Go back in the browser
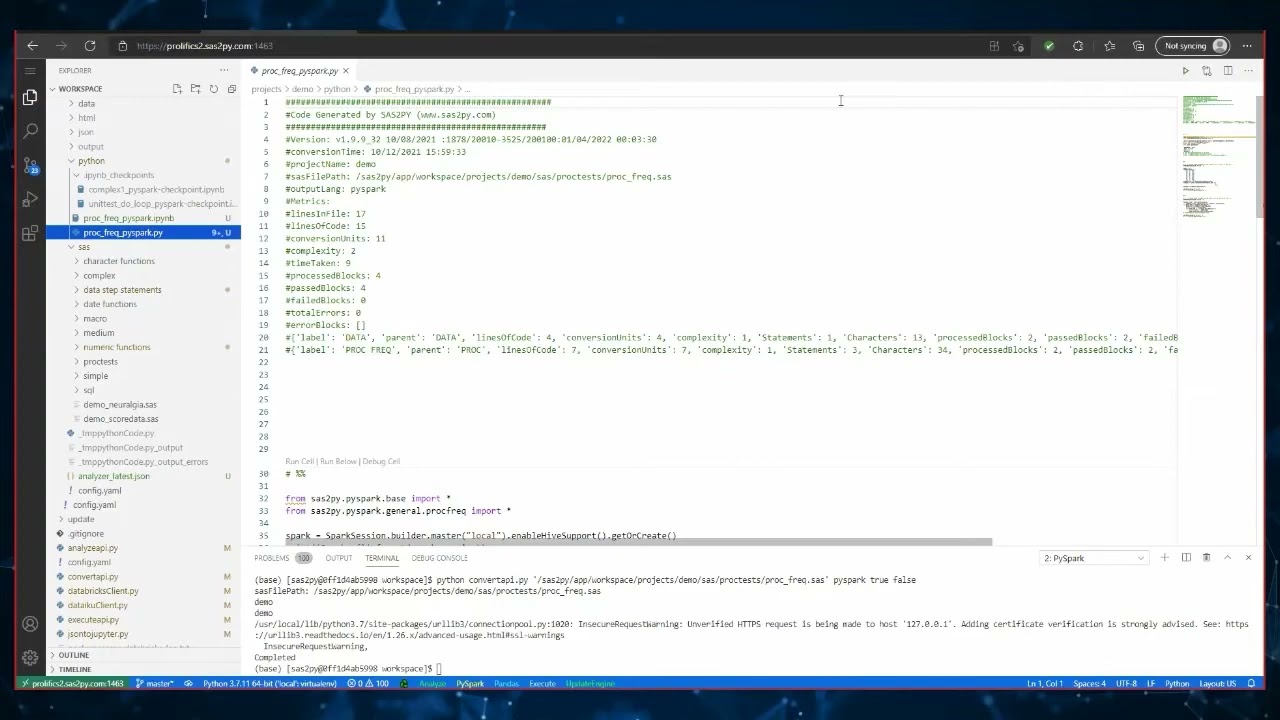Screen dimensions: 1280x720 point(33,46)
